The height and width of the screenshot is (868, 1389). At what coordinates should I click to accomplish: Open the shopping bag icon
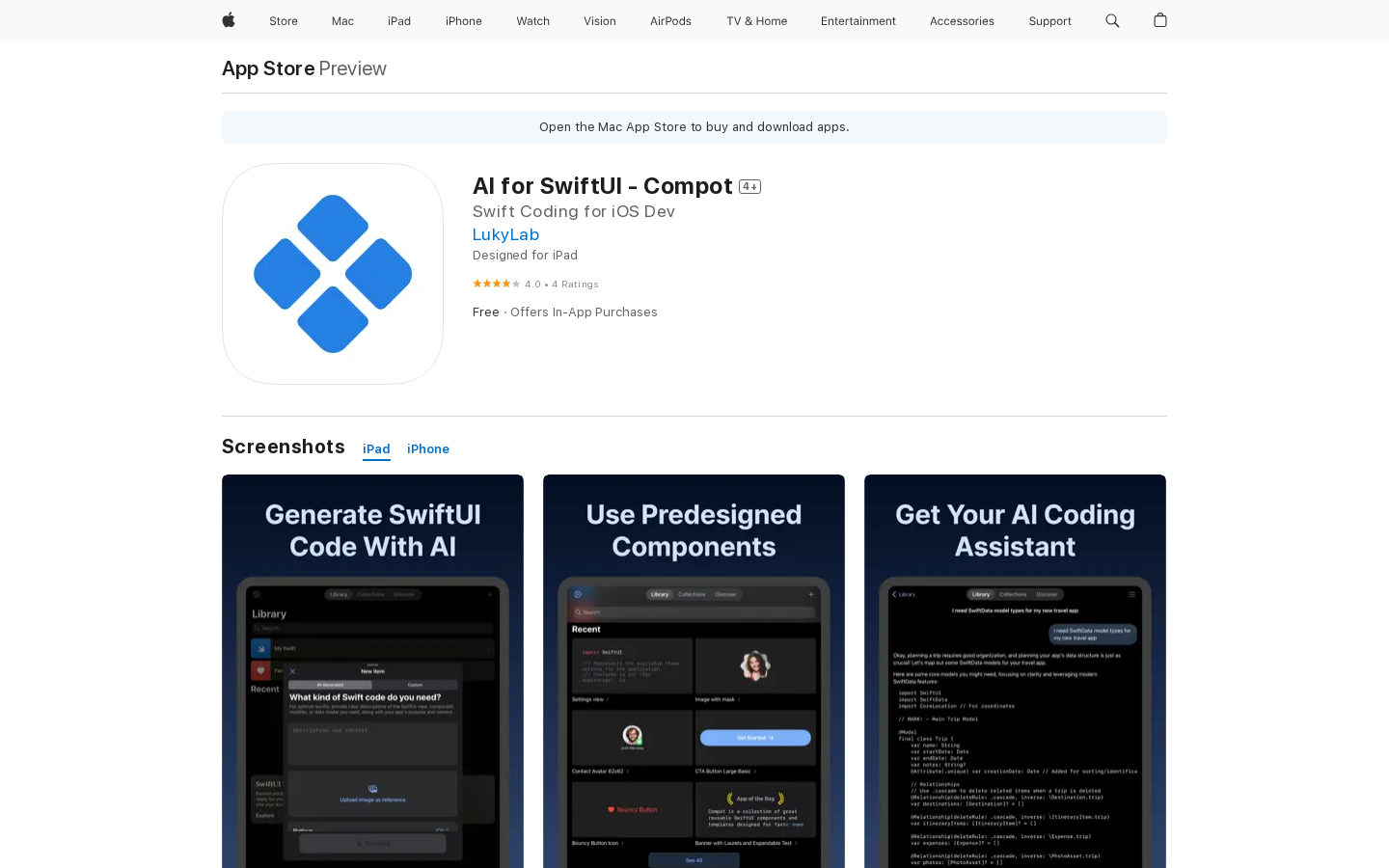1160,20
